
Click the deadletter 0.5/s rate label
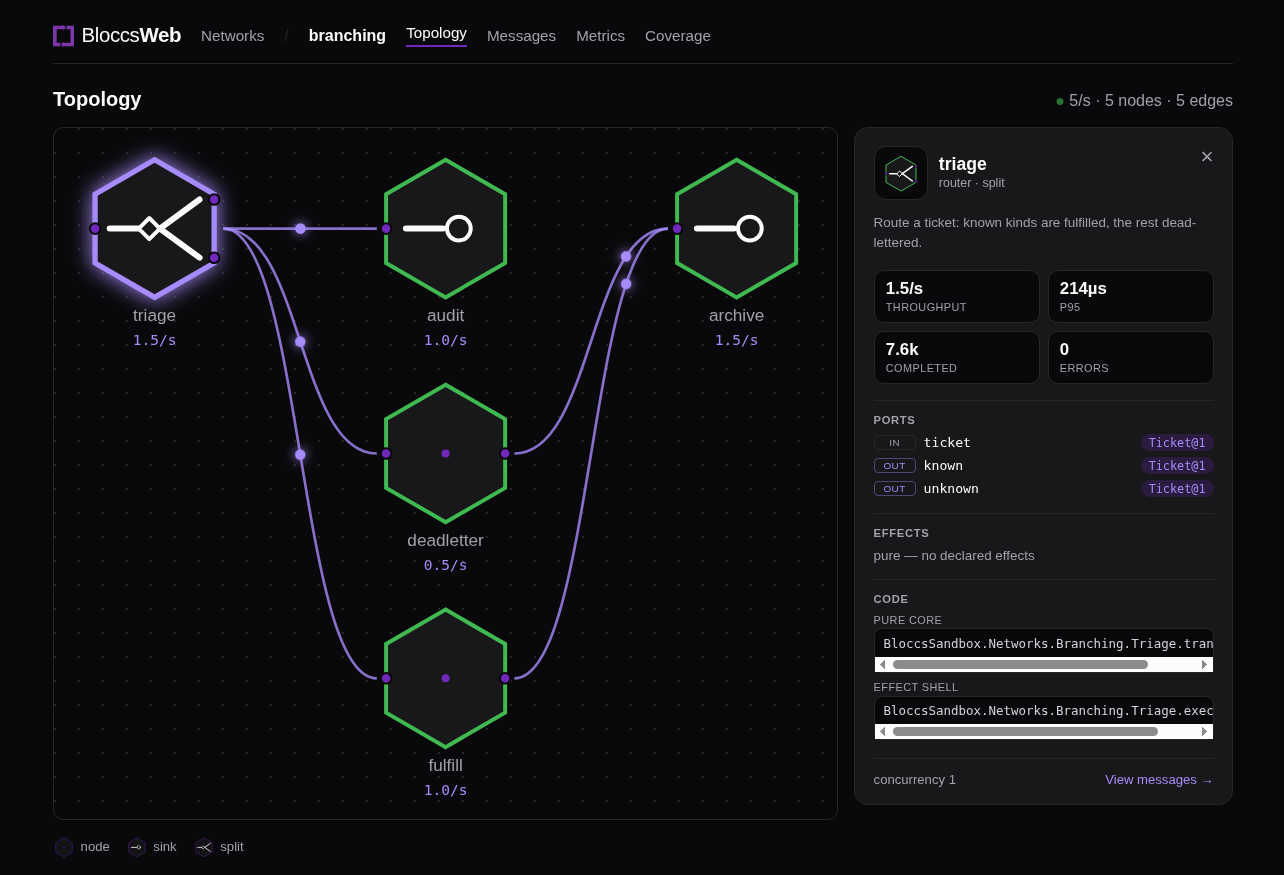[x=446, y=565]
